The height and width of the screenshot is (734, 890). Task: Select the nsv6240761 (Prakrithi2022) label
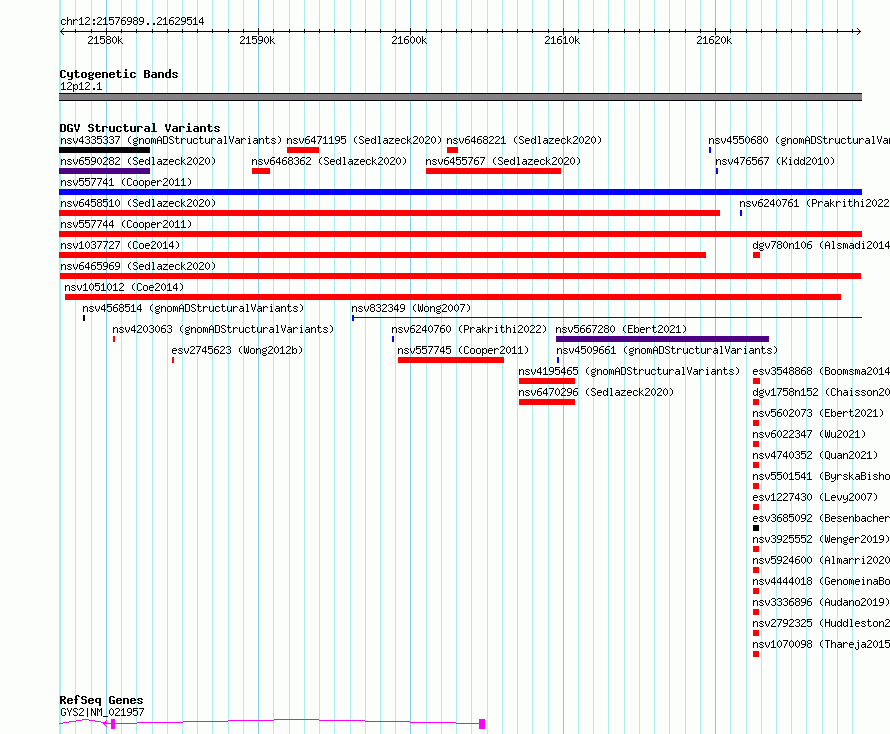pyautogui.click(x=814, y=203)
